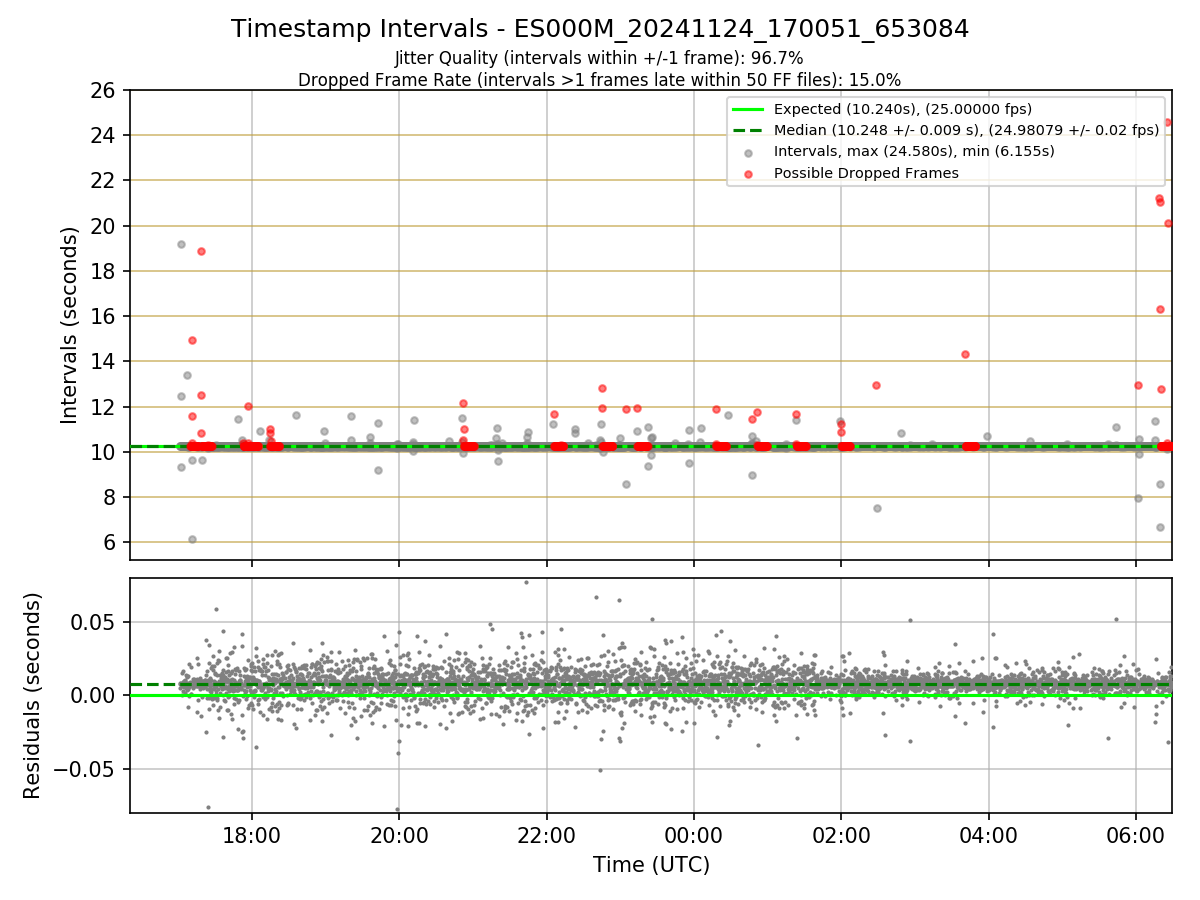Click the solid green line sample in the legend
This screenshot has width=1200, height=900.
[748, 109]
